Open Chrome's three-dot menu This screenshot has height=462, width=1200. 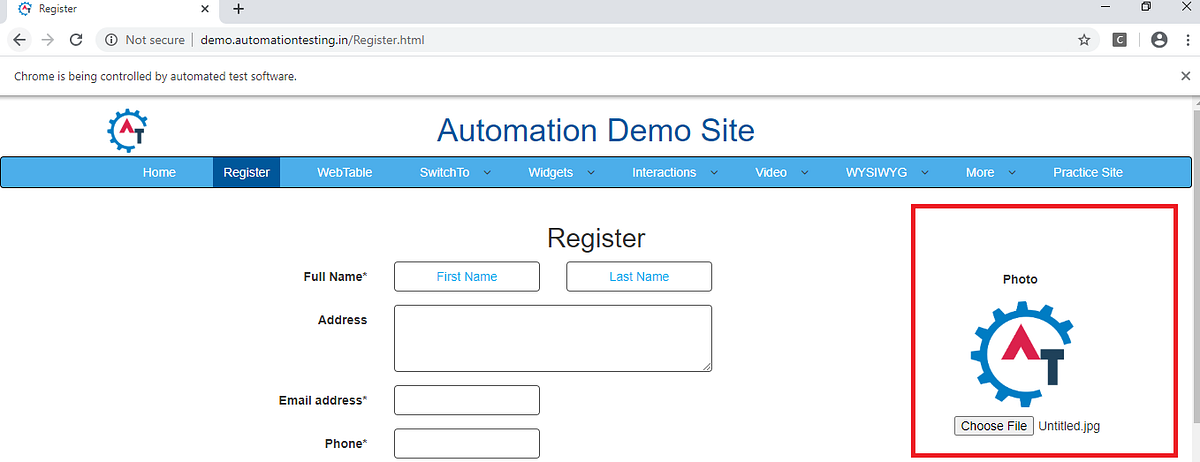(1187, 40)
